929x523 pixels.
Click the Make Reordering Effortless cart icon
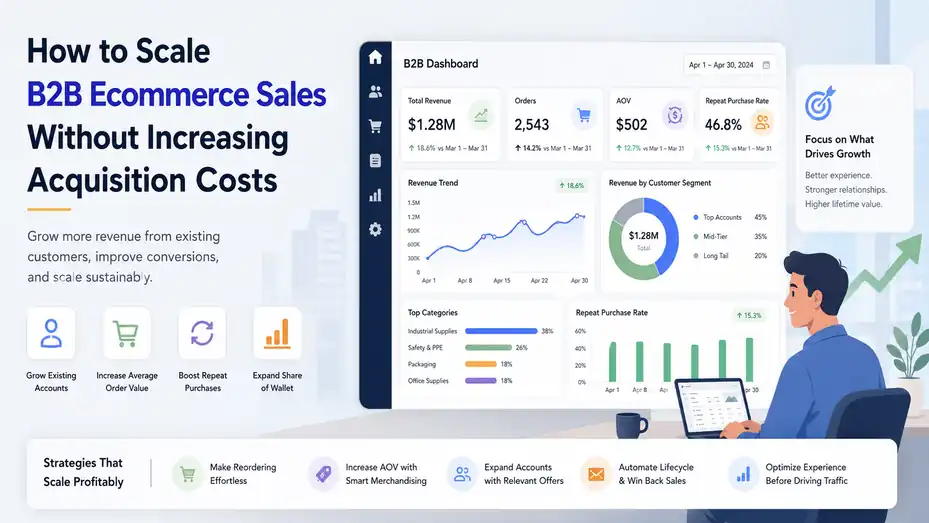pos(187,474)
